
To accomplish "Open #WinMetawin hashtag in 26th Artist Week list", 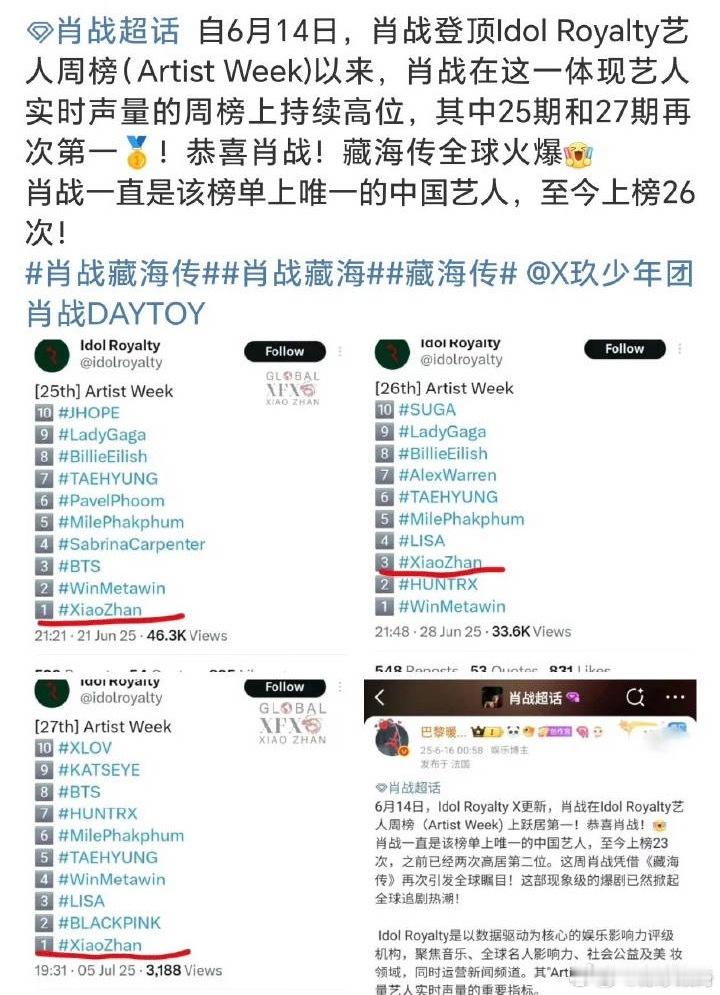I will click(452, 607).
